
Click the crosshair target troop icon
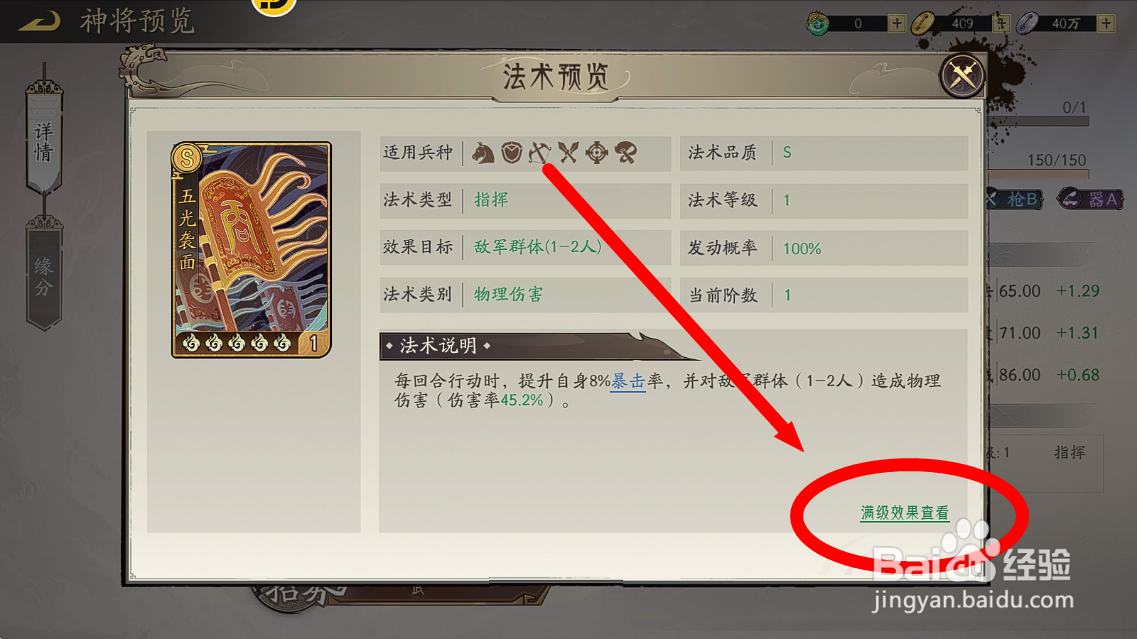point(597,152)
